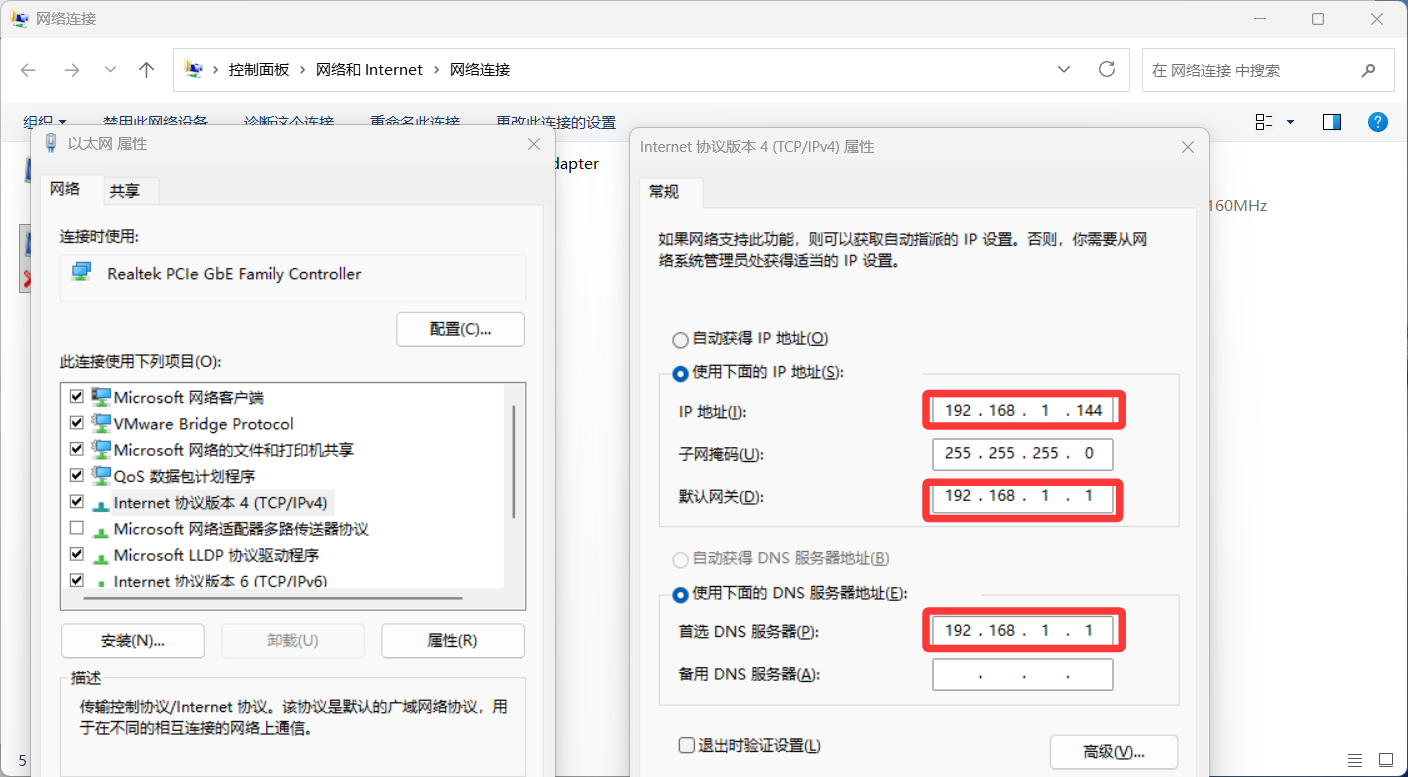
Task: Click the Back navigation arrow
Action: [x=28, y=70]
